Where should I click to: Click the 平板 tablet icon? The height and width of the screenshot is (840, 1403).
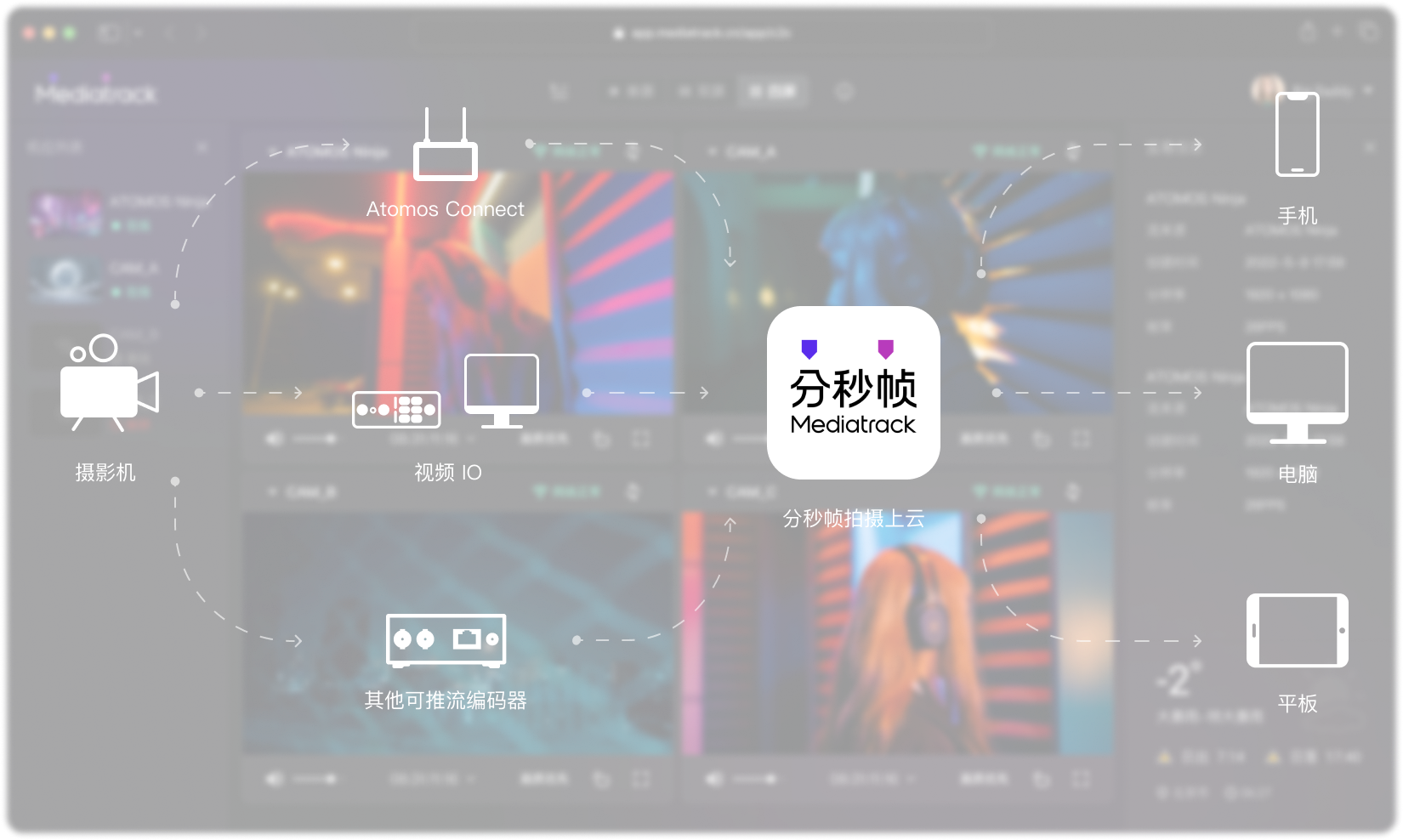pyautogui.click(x=1298, y=631)
